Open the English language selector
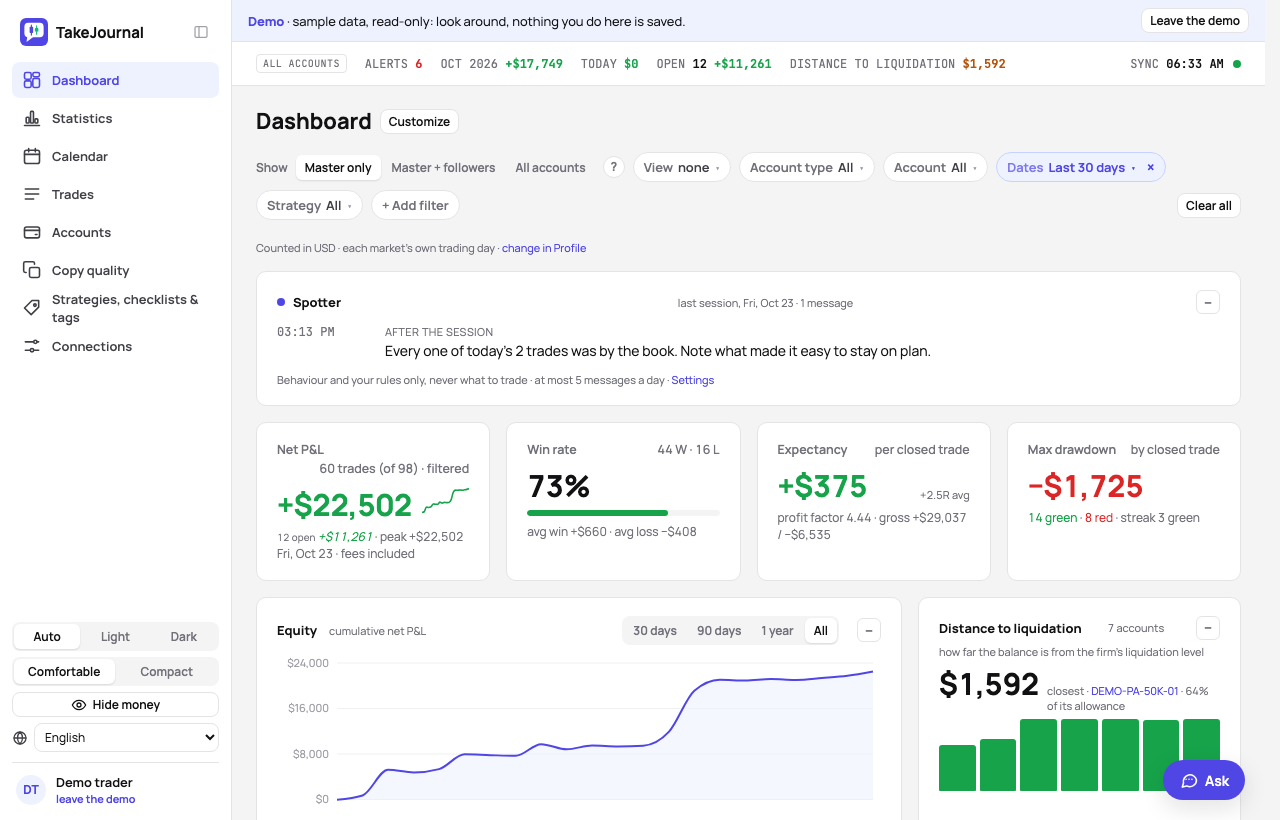The height and width of the screenshot is (820, 1280). 126,738
